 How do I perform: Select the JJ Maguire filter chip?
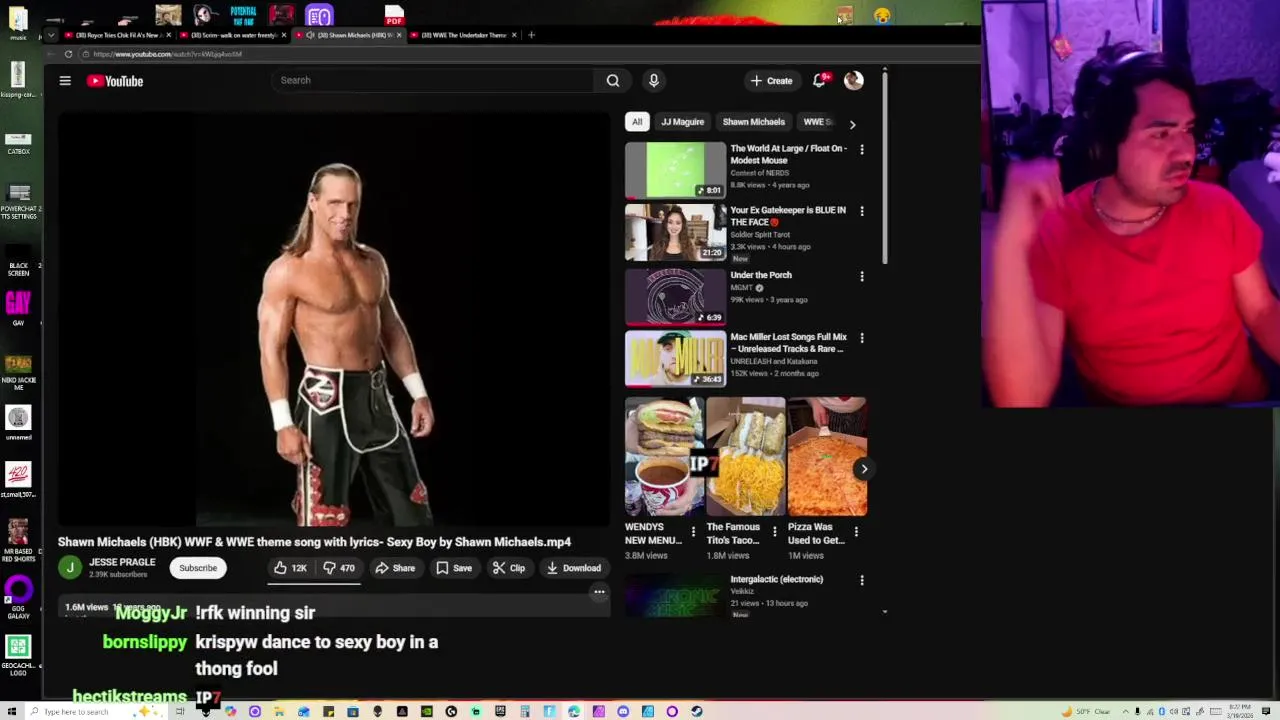click(x=682, y=122)
